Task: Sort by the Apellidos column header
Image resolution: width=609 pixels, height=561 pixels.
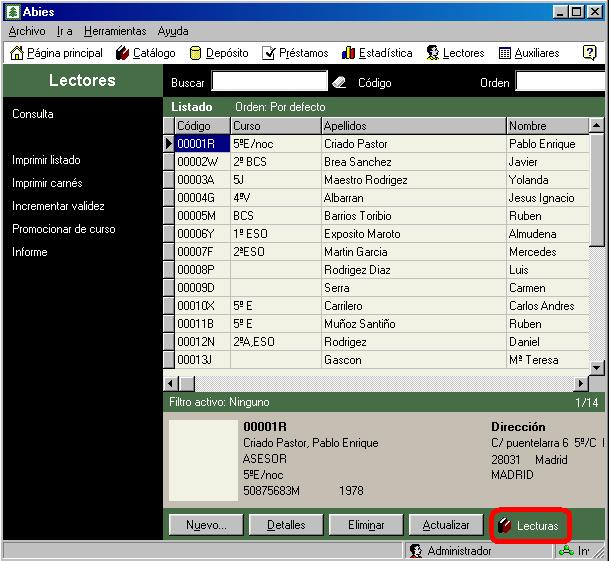Action: [412, 126]
